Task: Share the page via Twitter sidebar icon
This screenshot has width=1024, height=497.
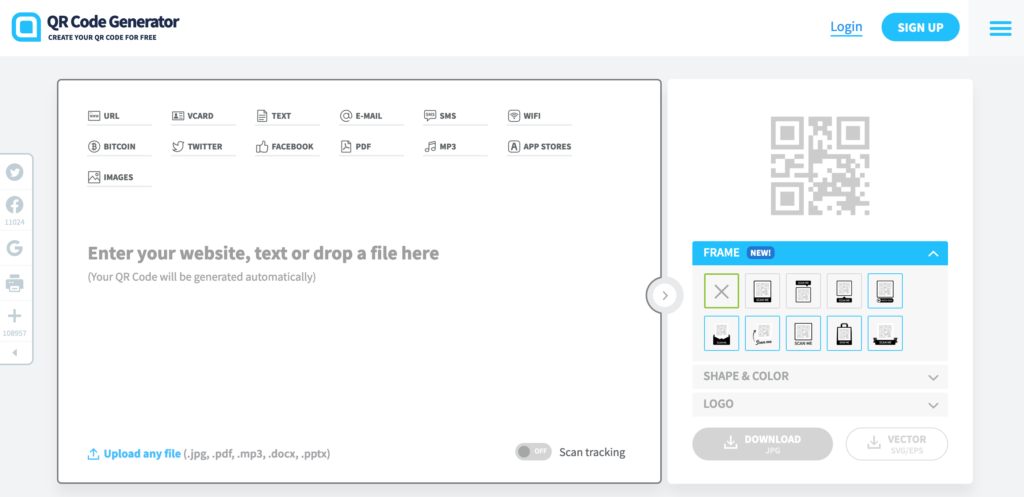Action: coord(14,172)
